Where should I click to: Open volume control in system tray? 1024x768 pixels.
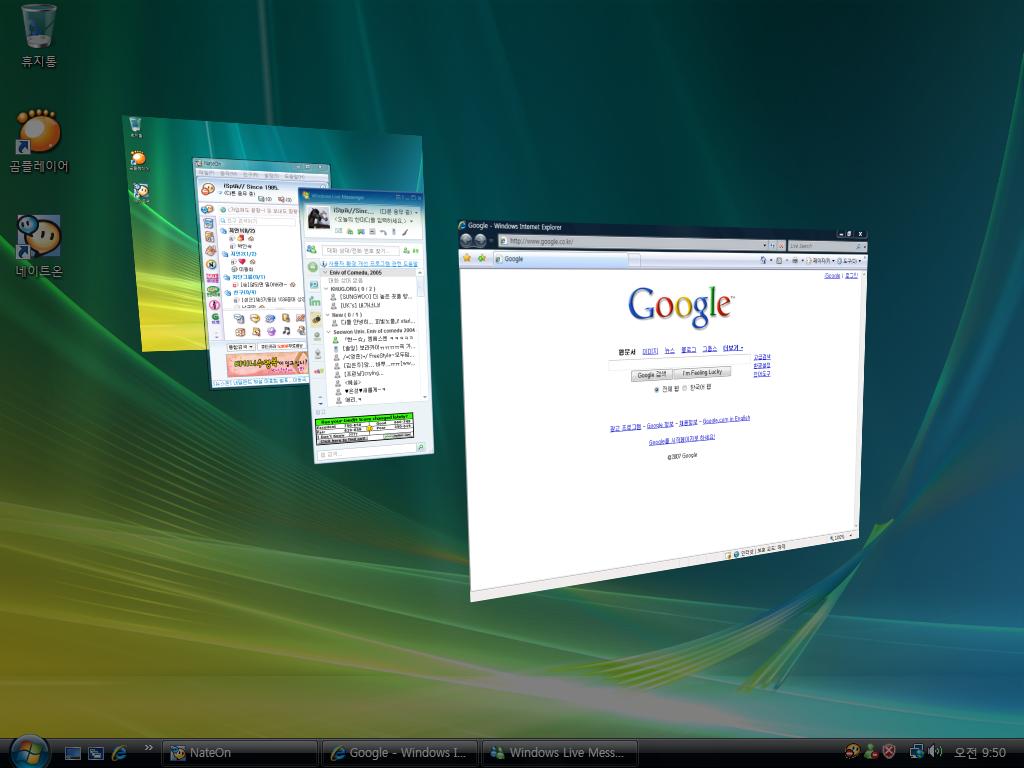click(935, 752)
